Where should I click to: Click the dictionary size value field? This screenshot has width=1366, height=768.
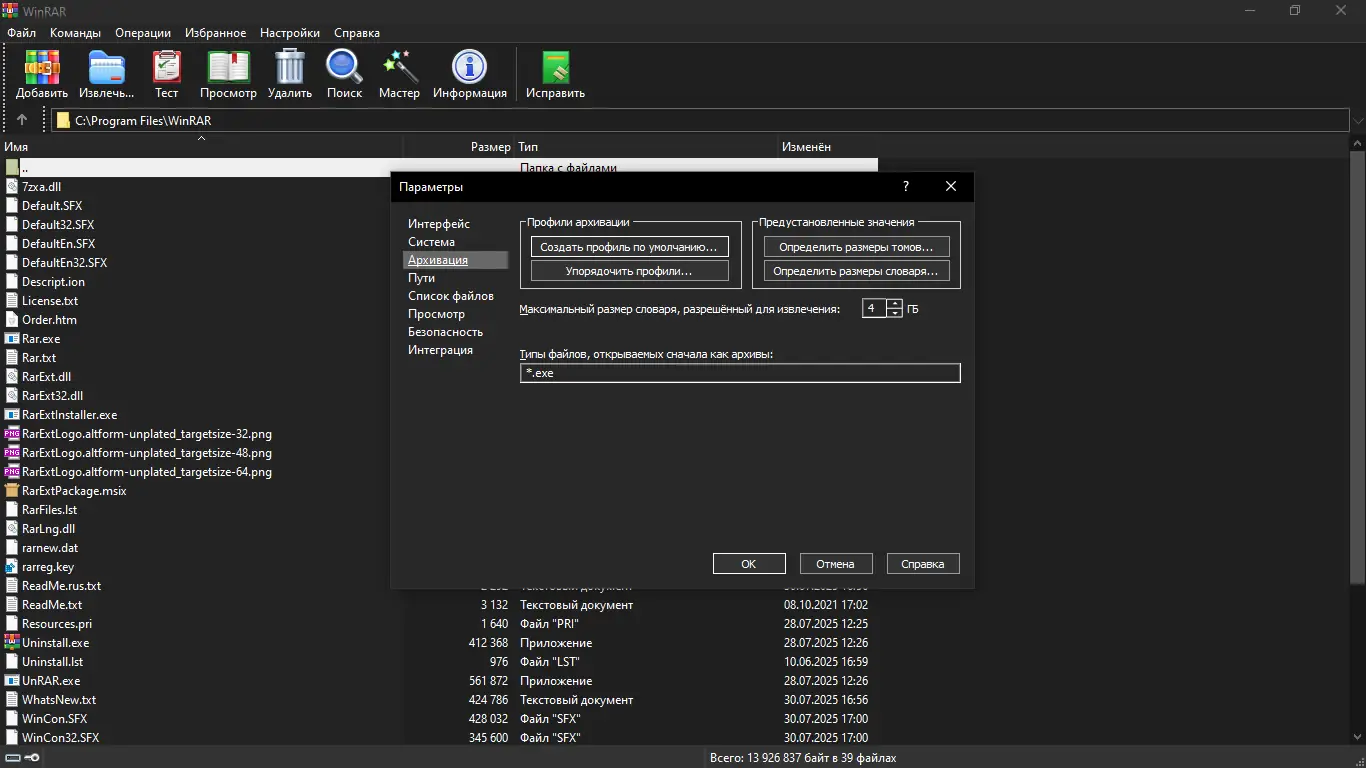coord(874,308)
